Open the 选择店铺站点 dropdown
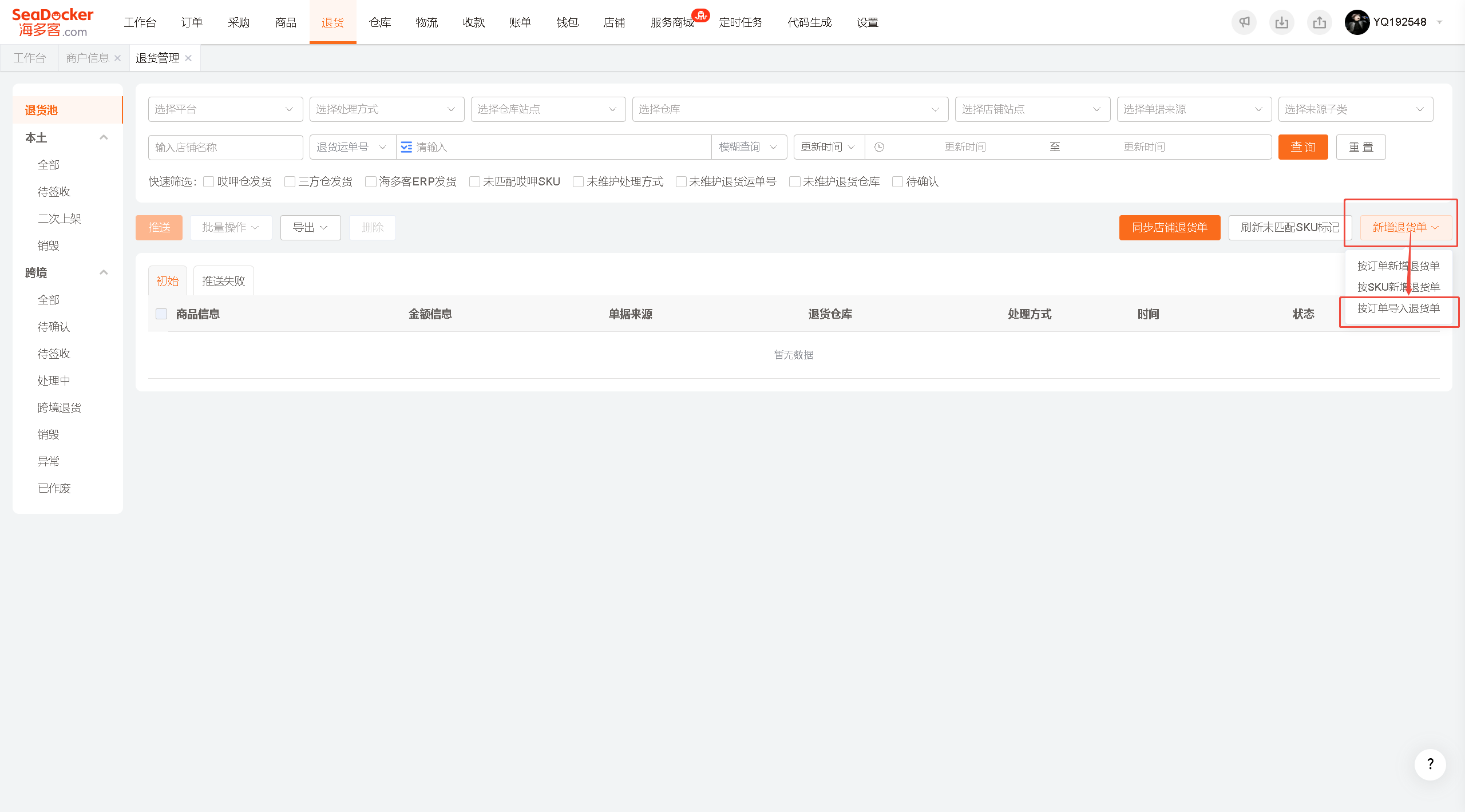 pos(1032,109)
